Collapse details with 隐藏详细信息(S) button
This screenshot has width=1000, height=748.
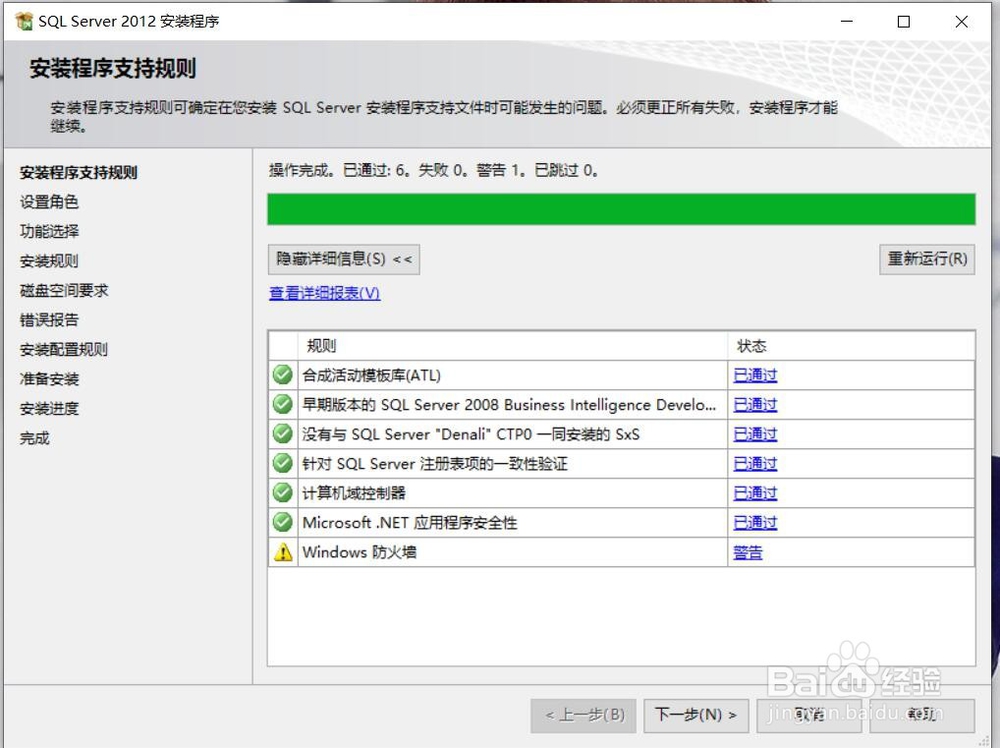point(344,259)
